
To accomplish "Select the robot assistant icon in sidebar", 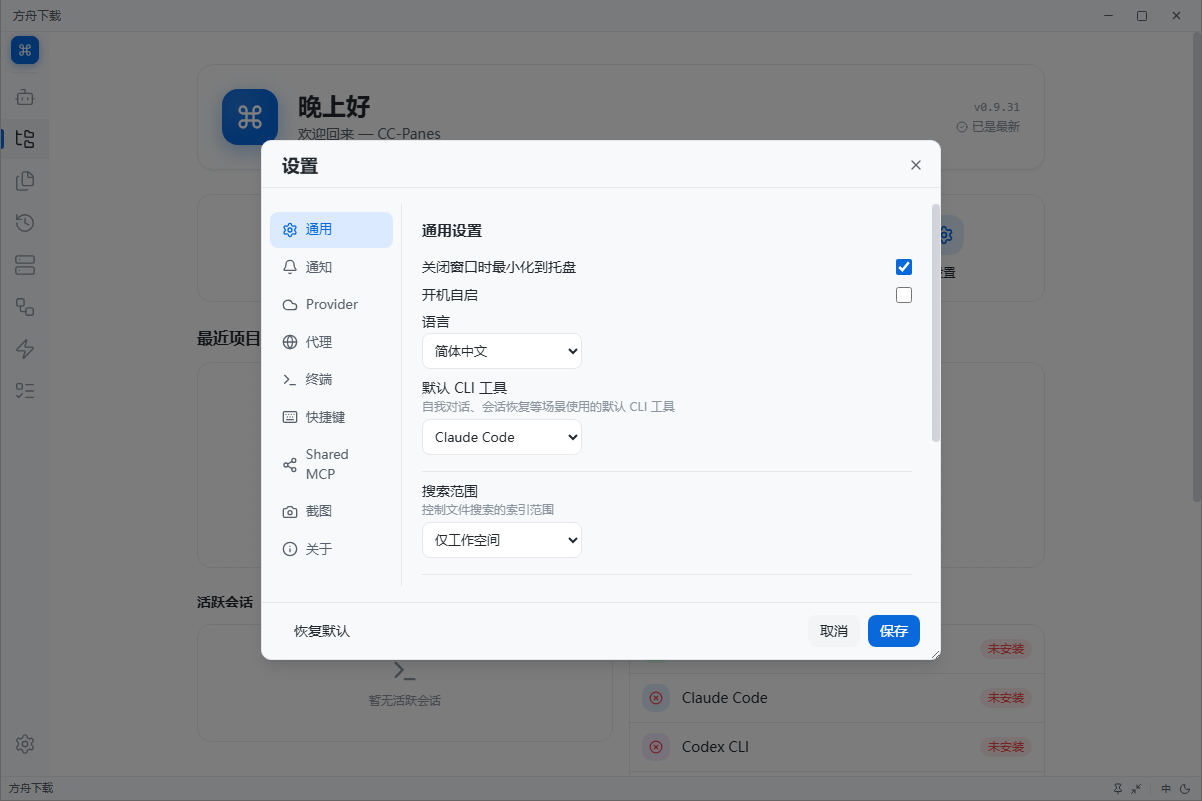I will point(24,97).
